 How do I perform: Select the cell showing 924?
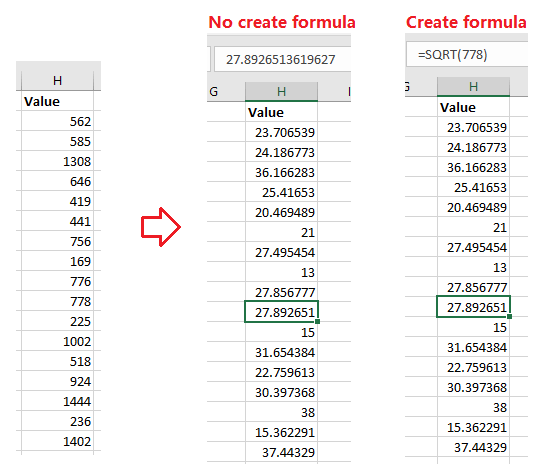(58, 381)
